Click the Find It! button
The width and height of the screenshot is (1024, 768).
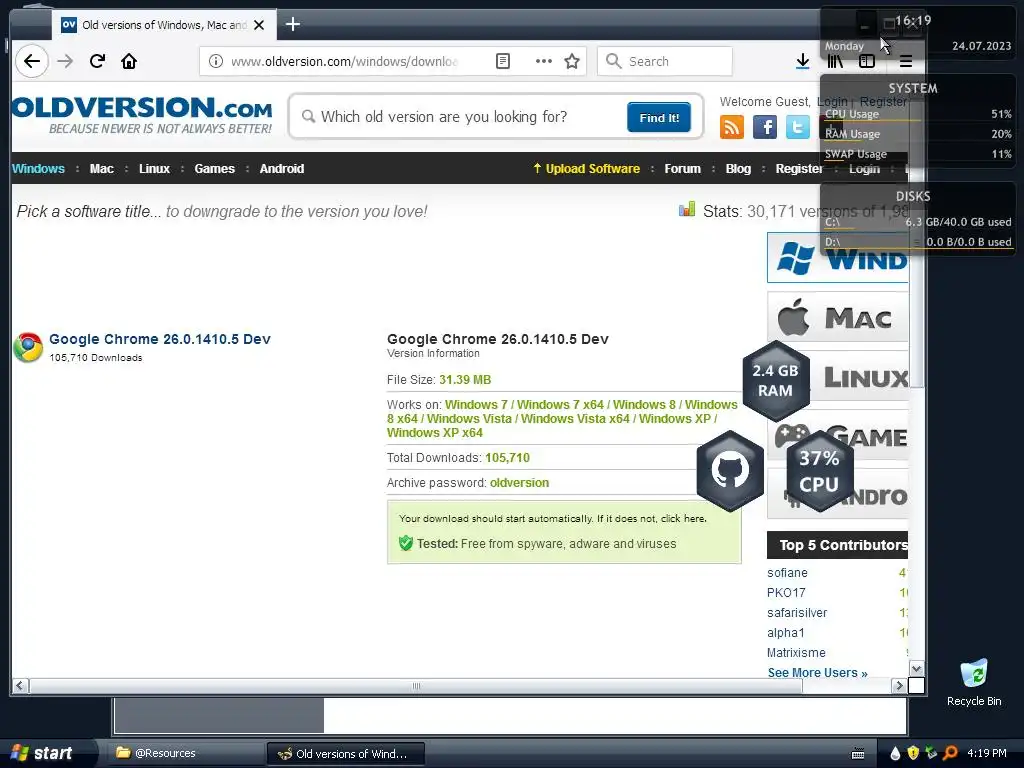[x=659, y=118]
